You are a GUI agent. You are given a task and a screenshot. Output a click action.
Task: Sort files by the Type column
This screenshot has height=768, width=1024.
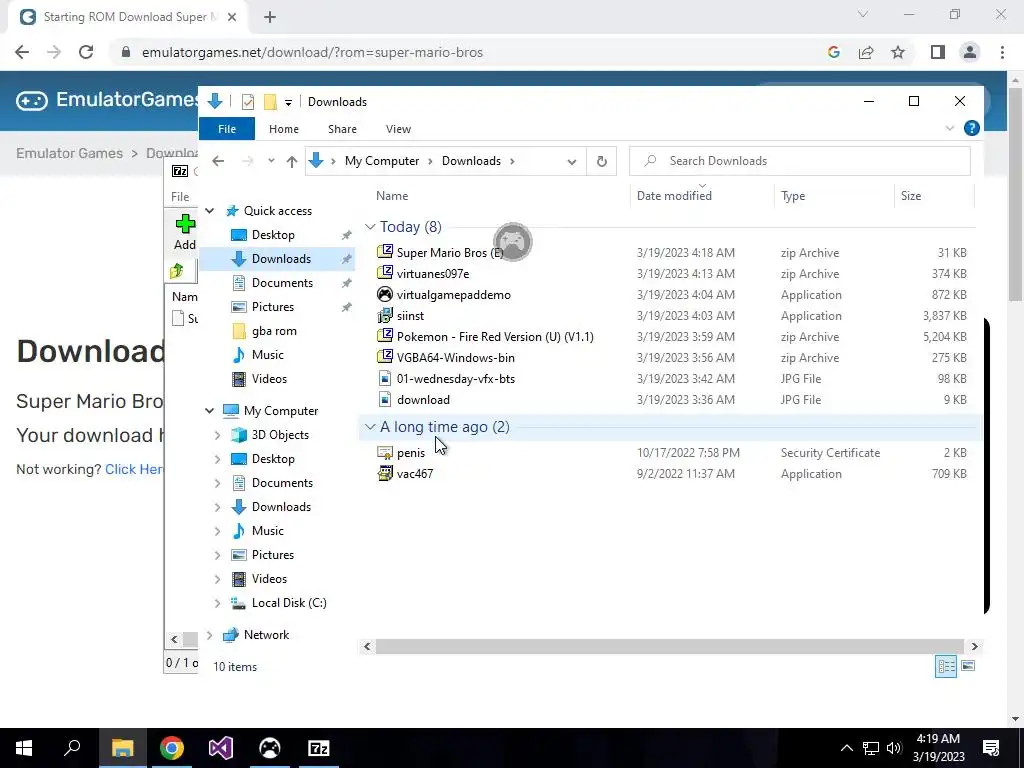point(793,196)
